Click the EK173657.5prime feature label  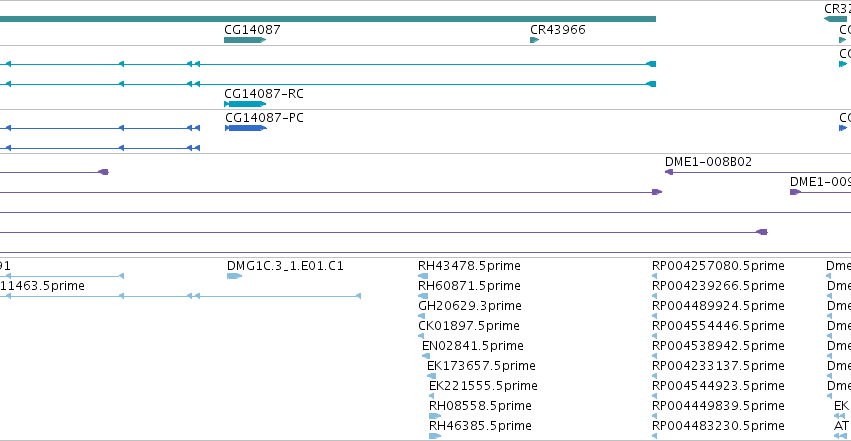[x=481, y=366]
